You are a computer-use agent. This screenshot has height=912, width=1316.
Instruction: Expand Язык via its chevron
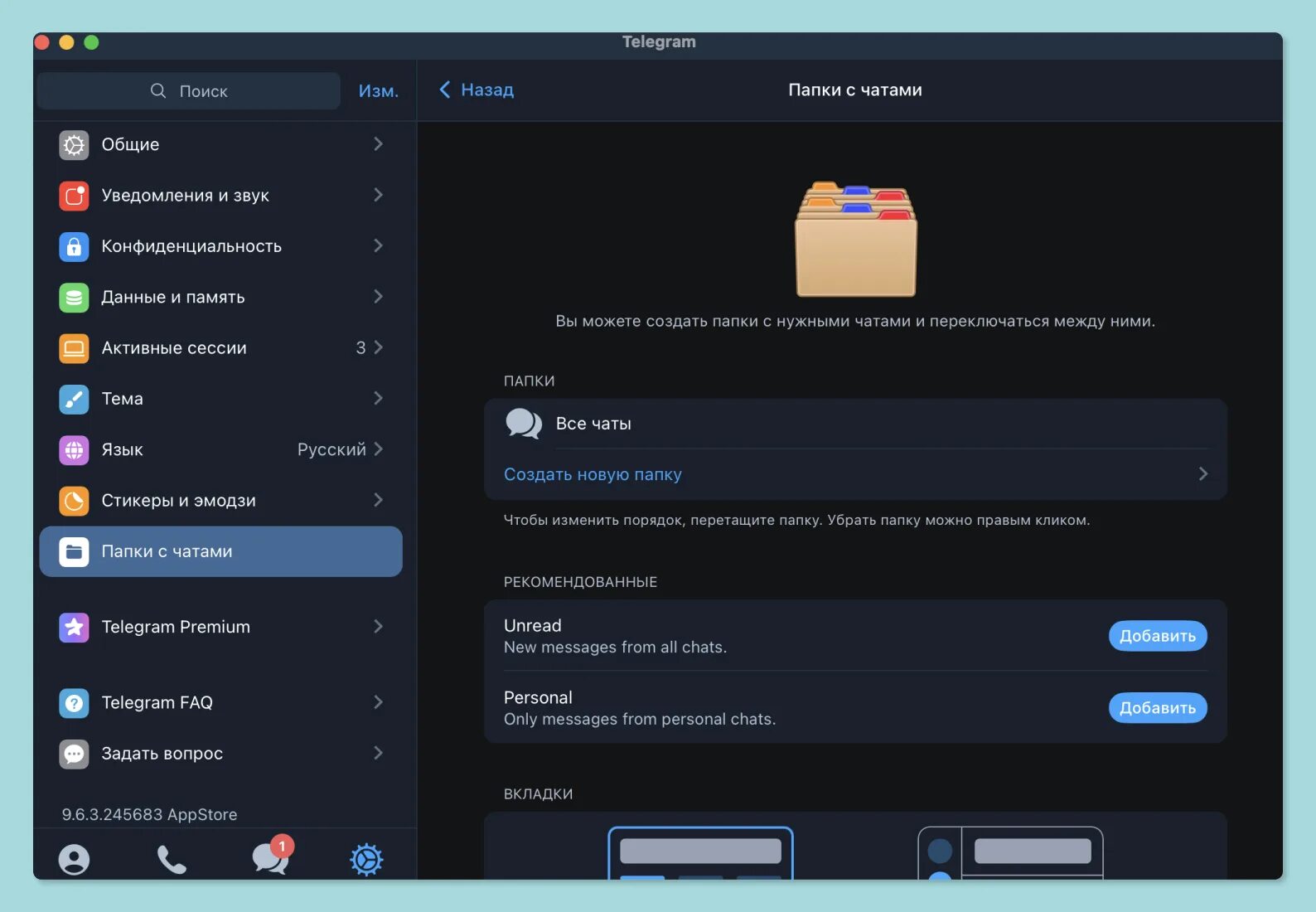coord(378,449)
